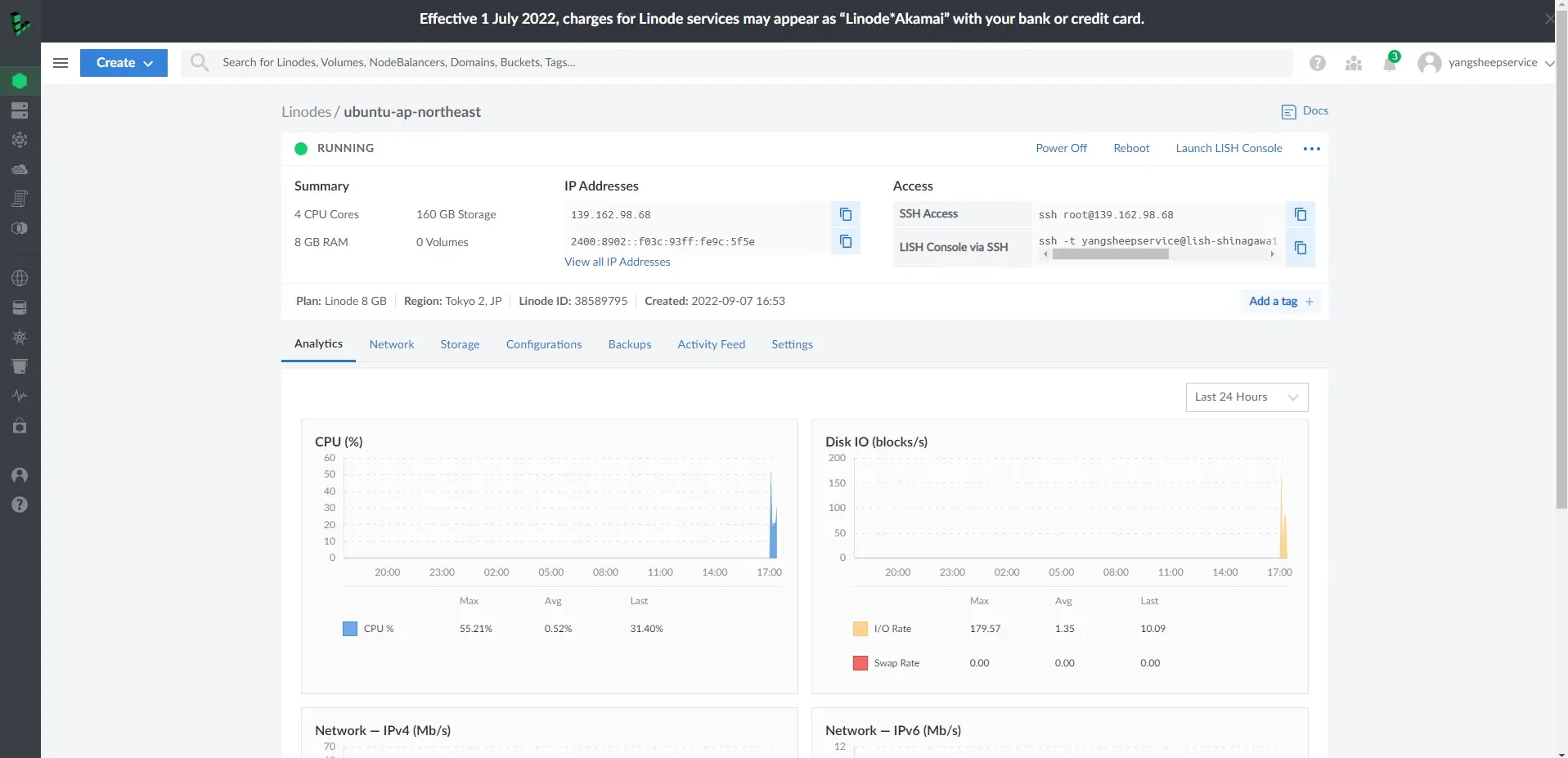
Task: Click Add a tag
Action: click(1281, 302)
